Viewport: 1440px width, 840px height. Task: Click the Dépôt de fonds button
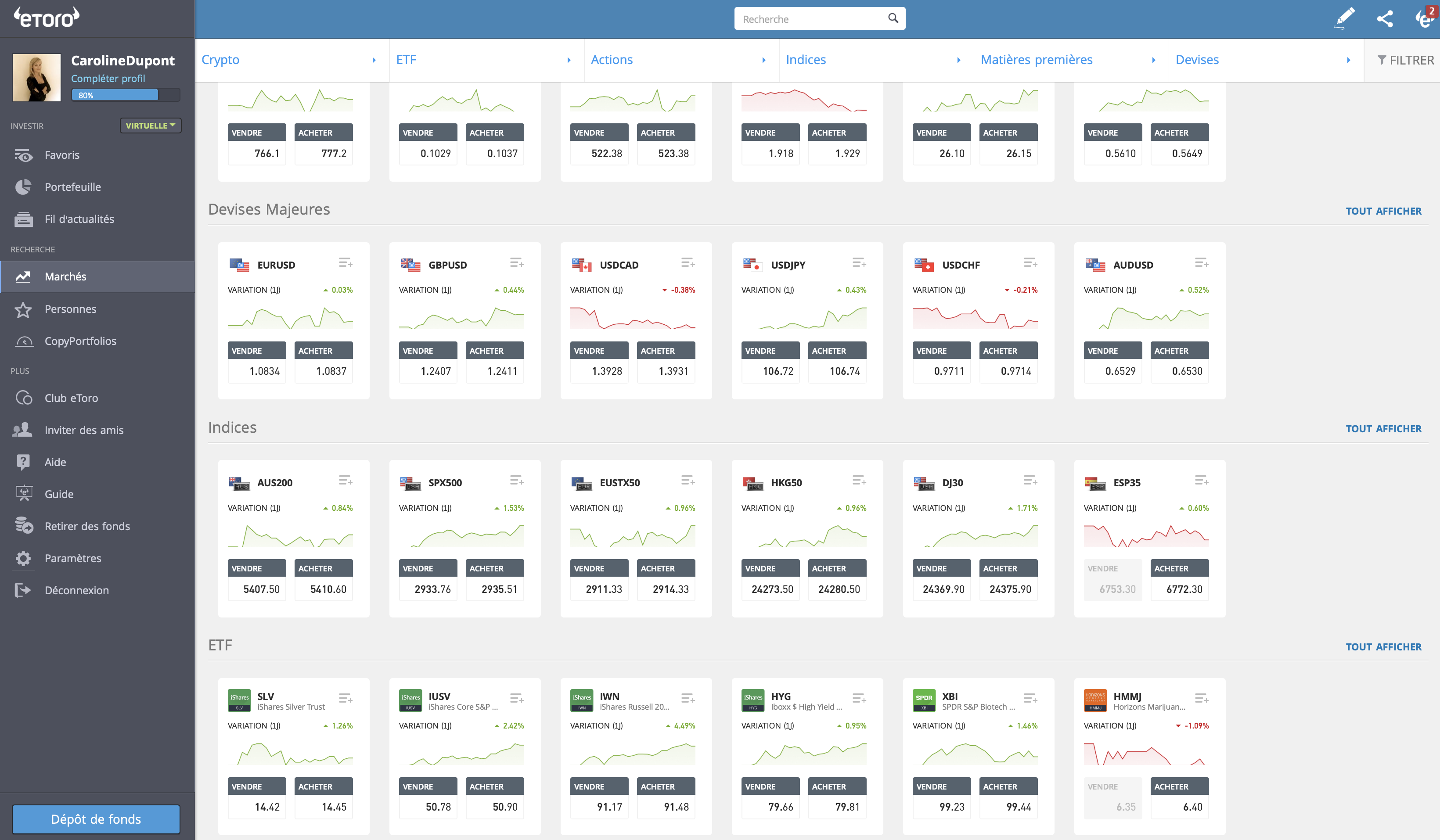pos(96,819)
